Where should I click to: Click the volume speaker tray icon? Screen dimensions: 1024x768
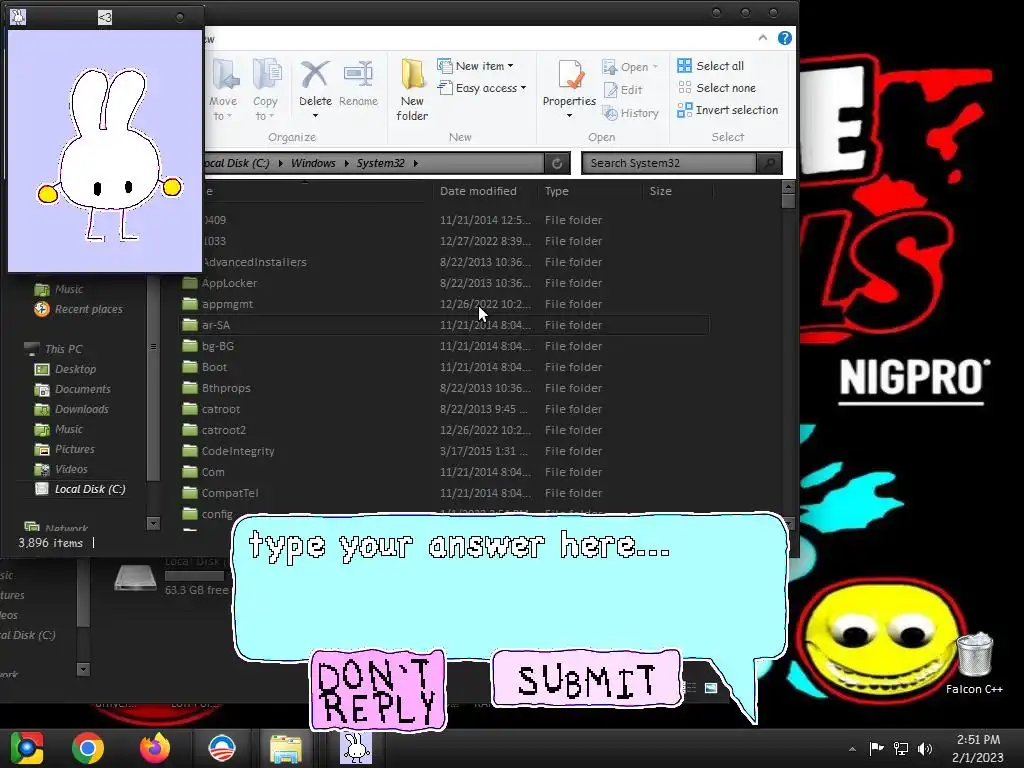tap(925, 748)
